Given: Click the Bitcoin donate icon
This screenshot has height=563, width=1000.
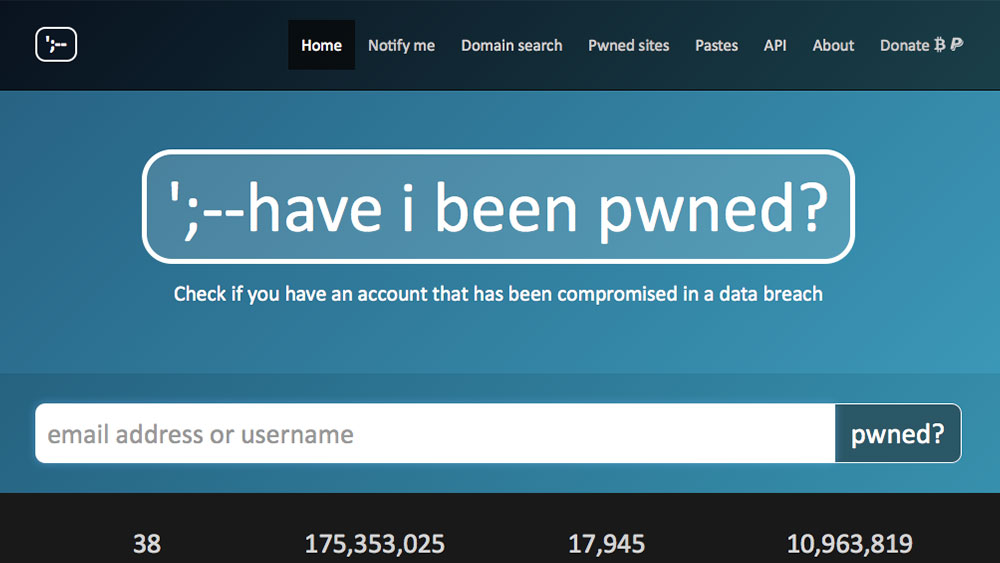Looking at the screenshot, I should [939, 45].
